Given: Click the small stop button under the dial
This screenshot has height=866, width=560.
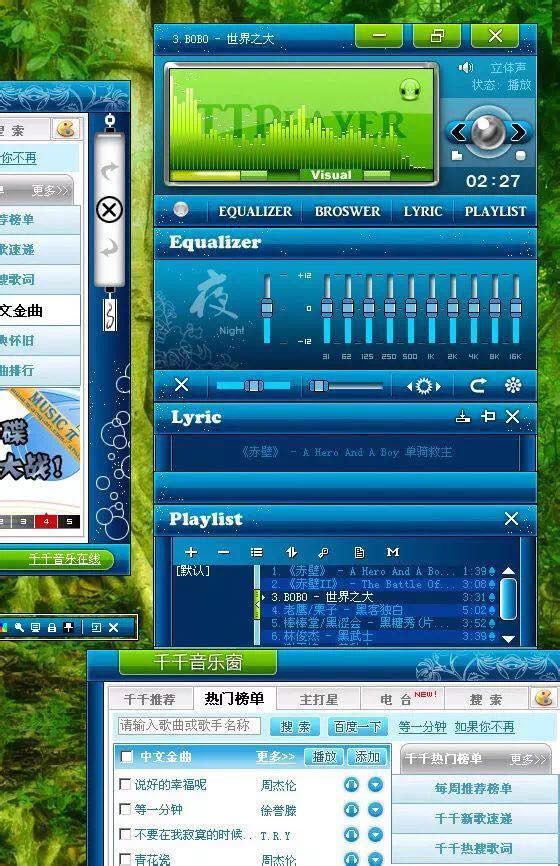Looking at the screenshot, I should coord(520,156).
